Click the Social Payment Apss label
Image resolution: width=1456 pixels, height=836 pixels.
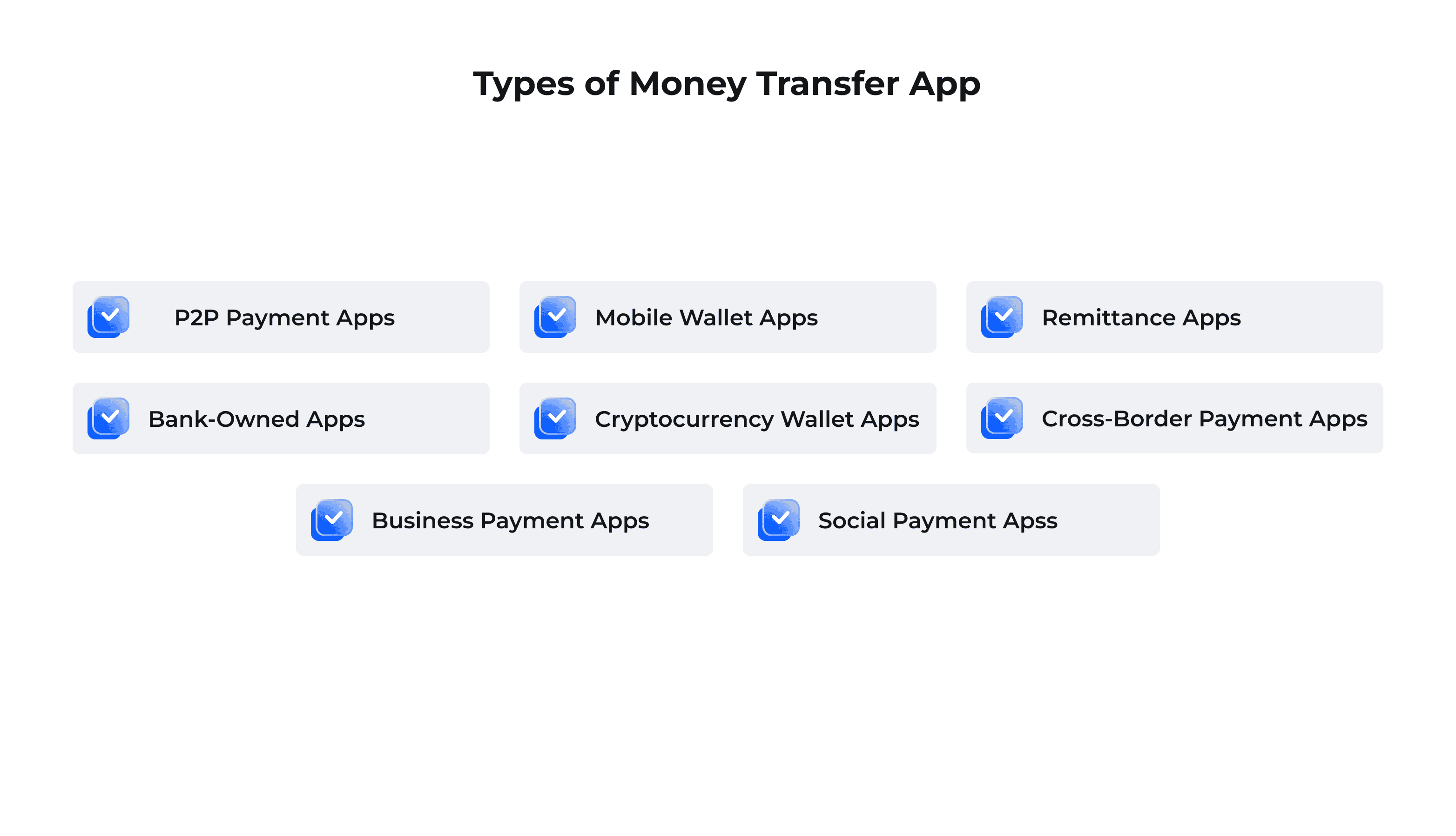[937, 520]
